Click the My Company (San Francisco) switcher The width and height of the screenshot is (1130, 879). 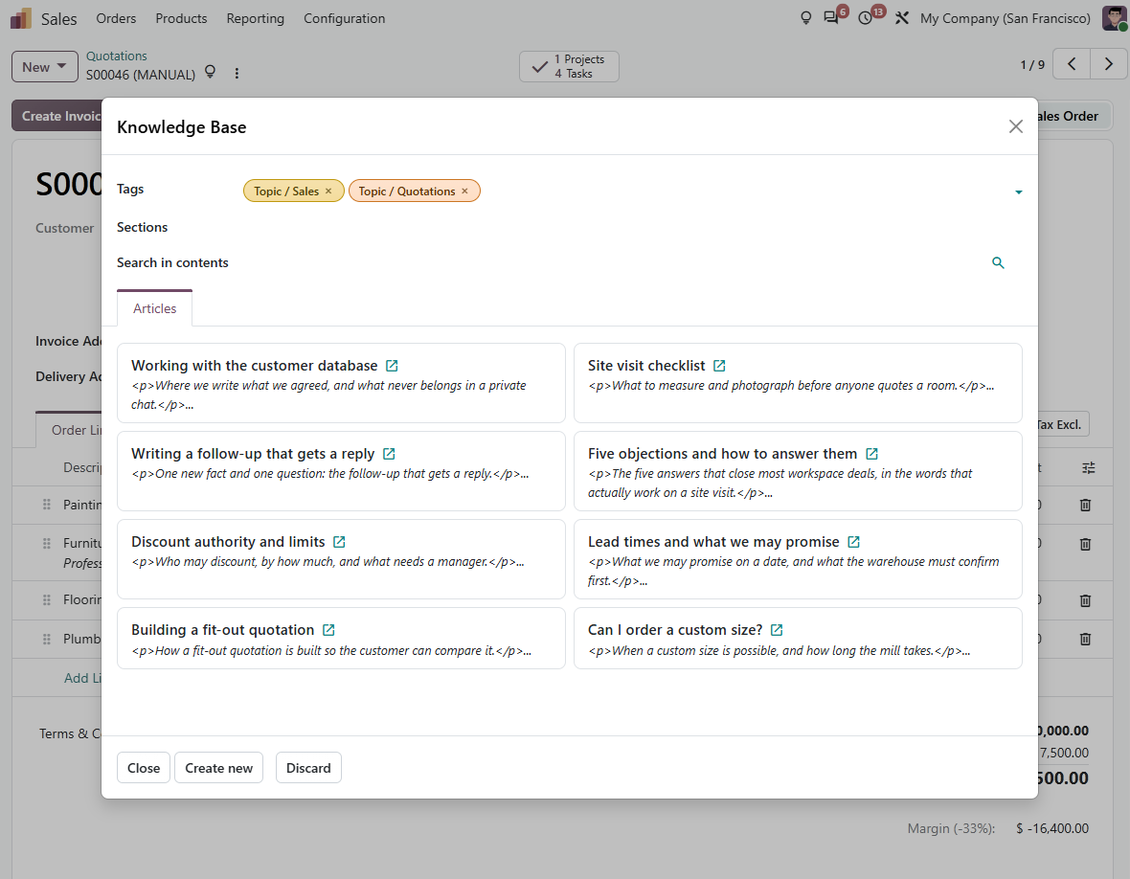click(1005, 18)
